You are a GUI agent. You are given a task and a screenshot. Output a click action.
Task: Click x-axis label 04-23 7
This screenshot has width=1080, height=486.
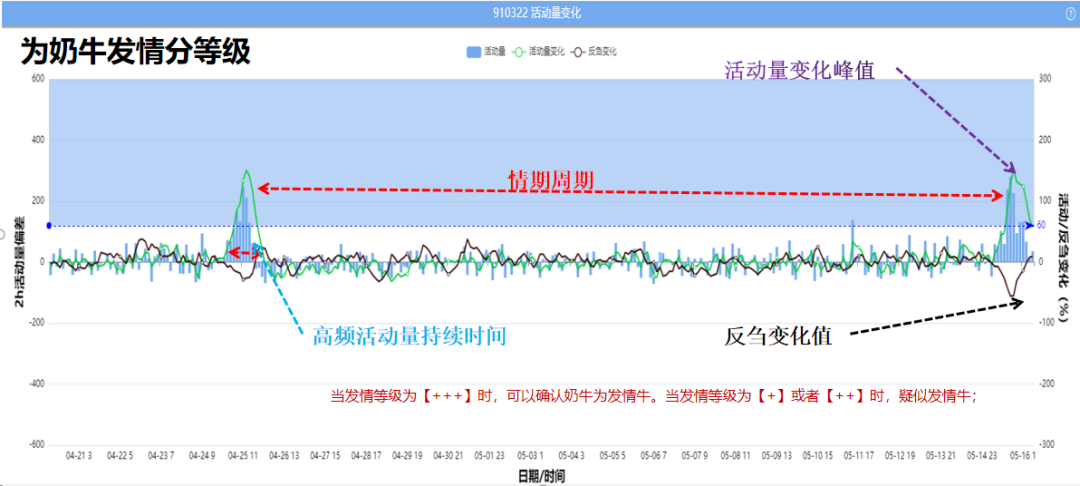(x=160, y=456)
